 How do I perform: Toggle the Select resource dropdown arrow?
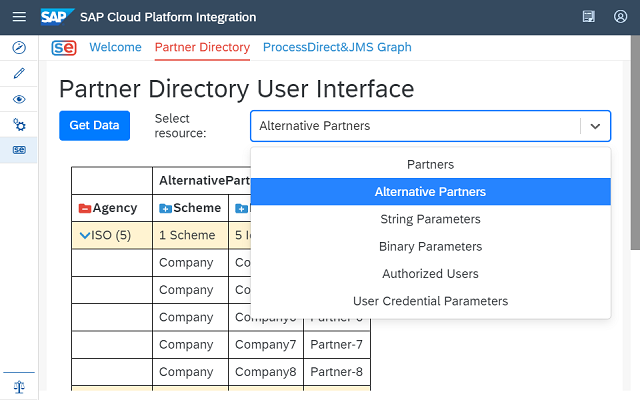(x=595, y=126)
